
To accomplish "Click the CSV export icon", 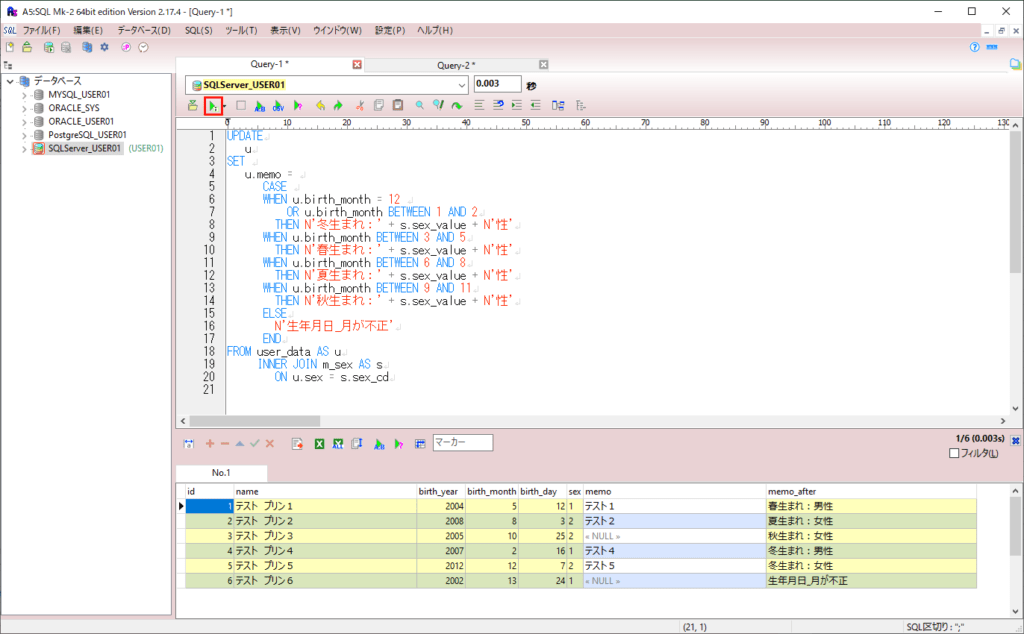I will (278, 105).
